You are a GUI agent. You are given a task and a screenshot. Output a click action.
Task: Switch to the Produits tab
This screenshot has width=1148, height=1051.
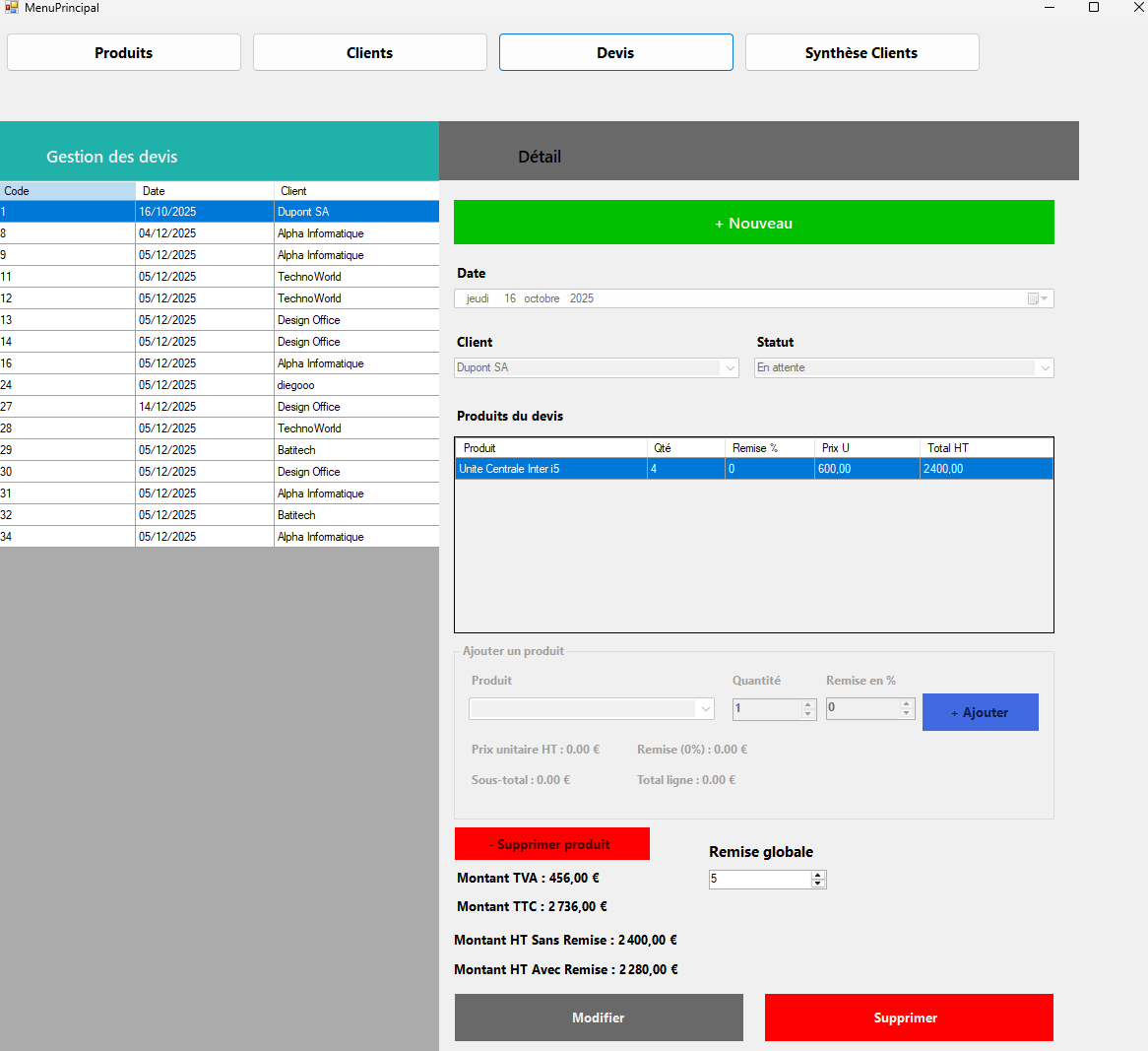tap(124, 53)
